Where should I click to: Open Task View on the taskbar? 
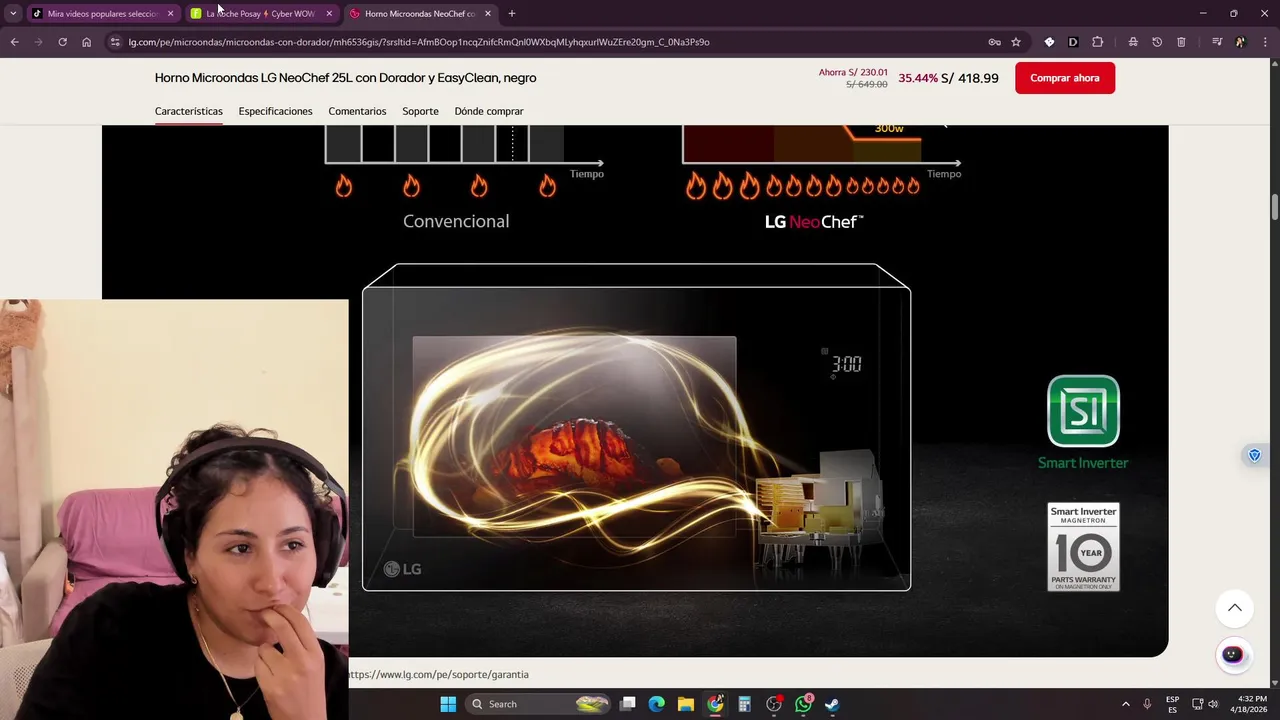(628, 704)
